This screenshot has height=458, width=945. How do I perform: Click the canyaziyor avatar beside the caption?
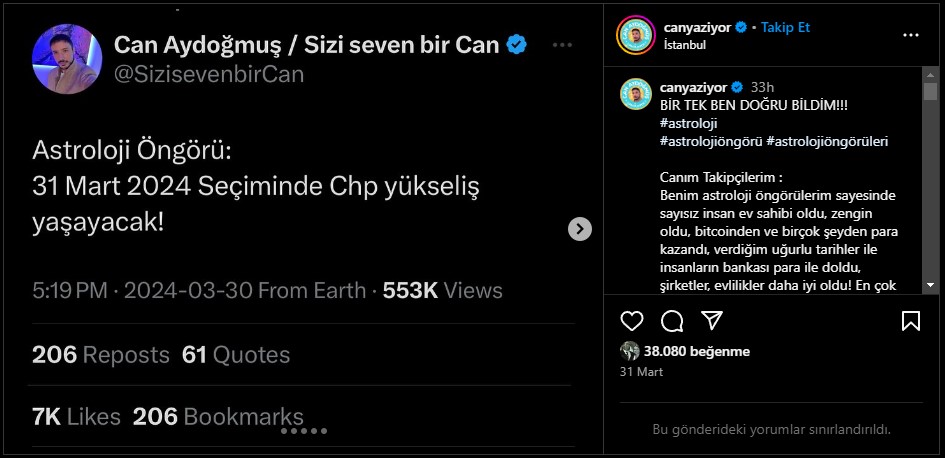click(x=636, y=93)
